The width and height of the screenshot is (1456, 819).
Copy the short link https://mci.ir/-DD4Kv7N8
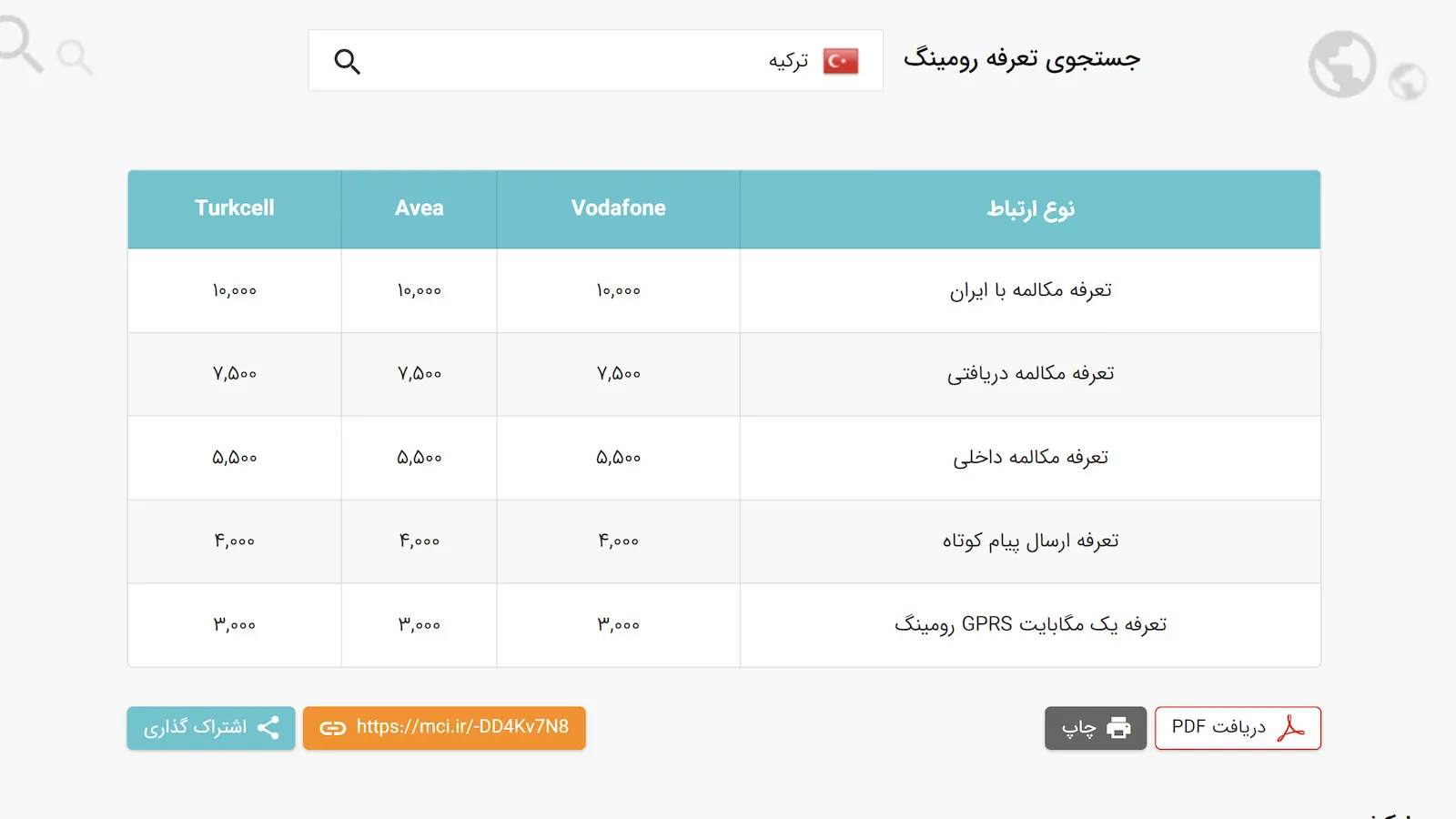coord(444,728)
